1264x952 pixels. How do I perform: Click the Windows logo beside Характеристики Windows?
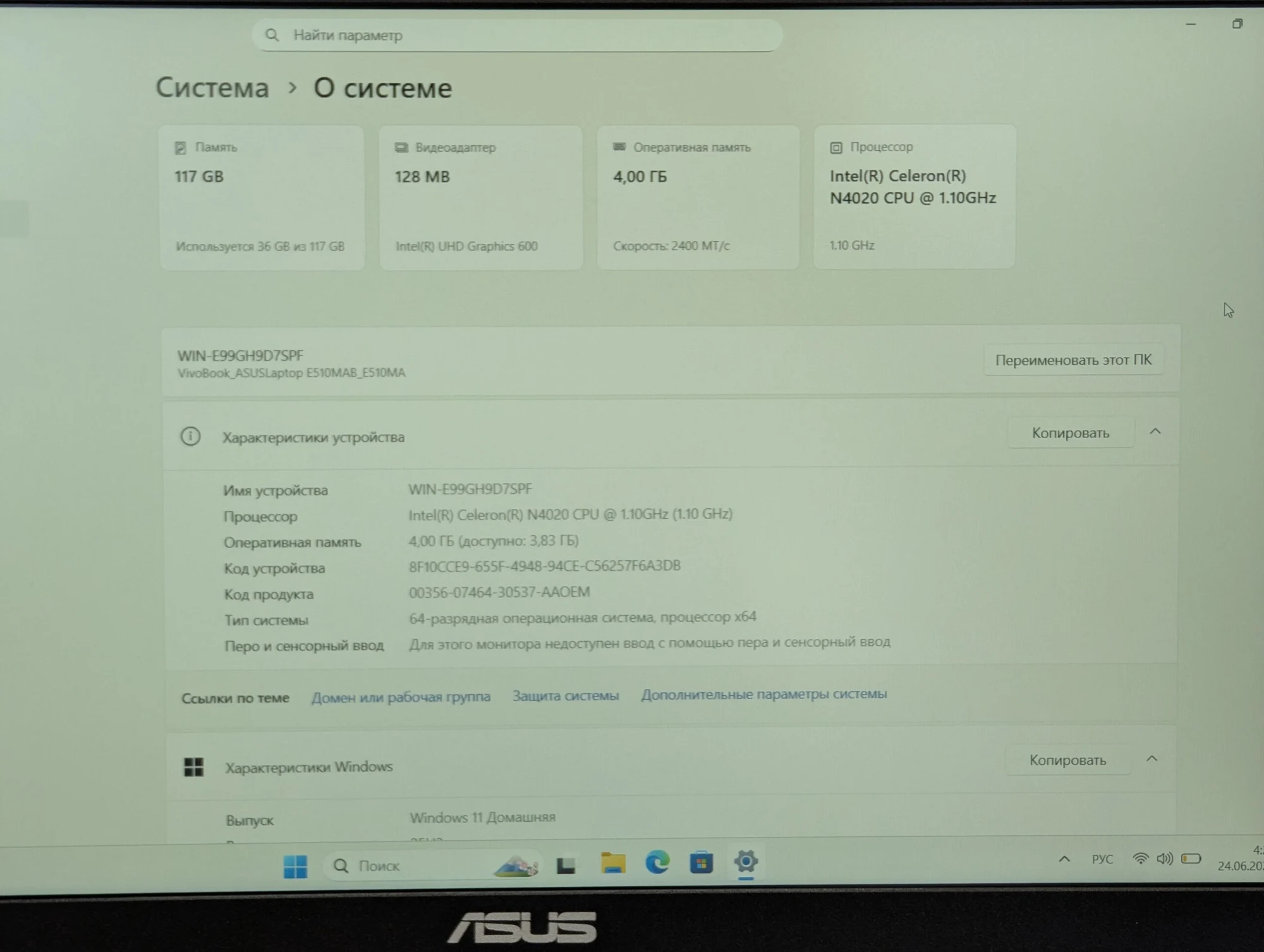(x=193, y=767)
